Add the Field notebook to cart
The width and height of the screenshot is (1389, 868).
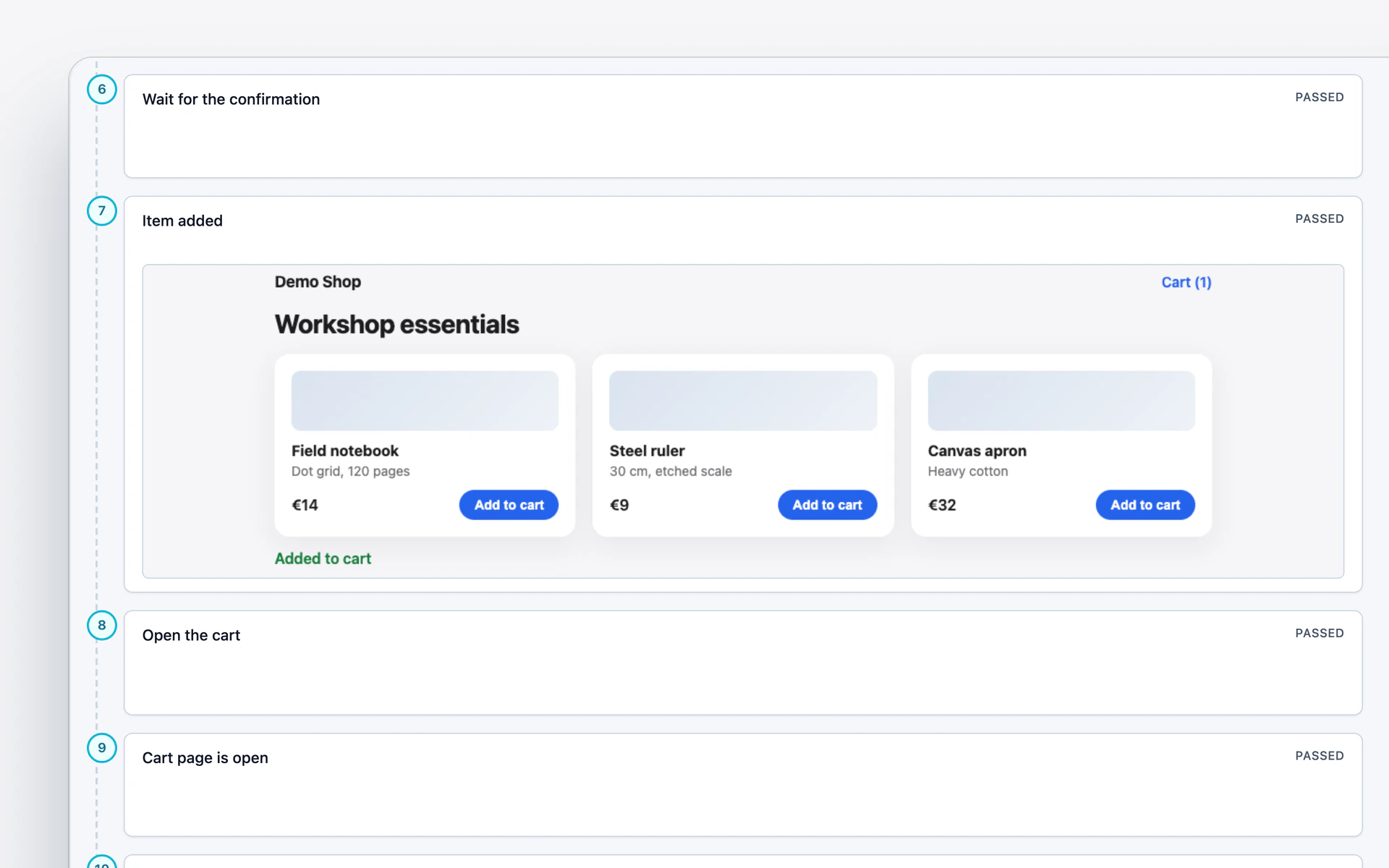click(509, 505)
